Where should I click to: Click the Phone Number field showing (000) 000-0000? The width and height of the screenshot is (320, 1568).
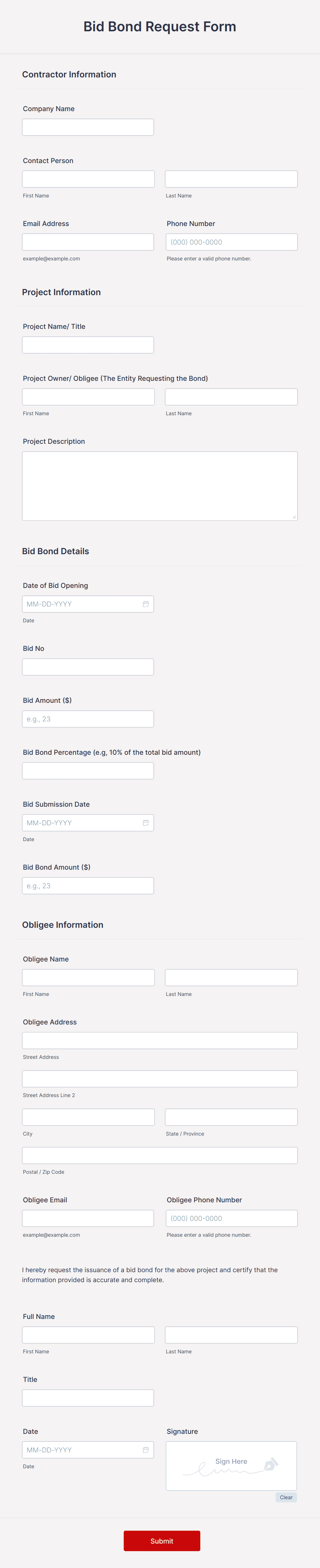(x=231, y=241)
